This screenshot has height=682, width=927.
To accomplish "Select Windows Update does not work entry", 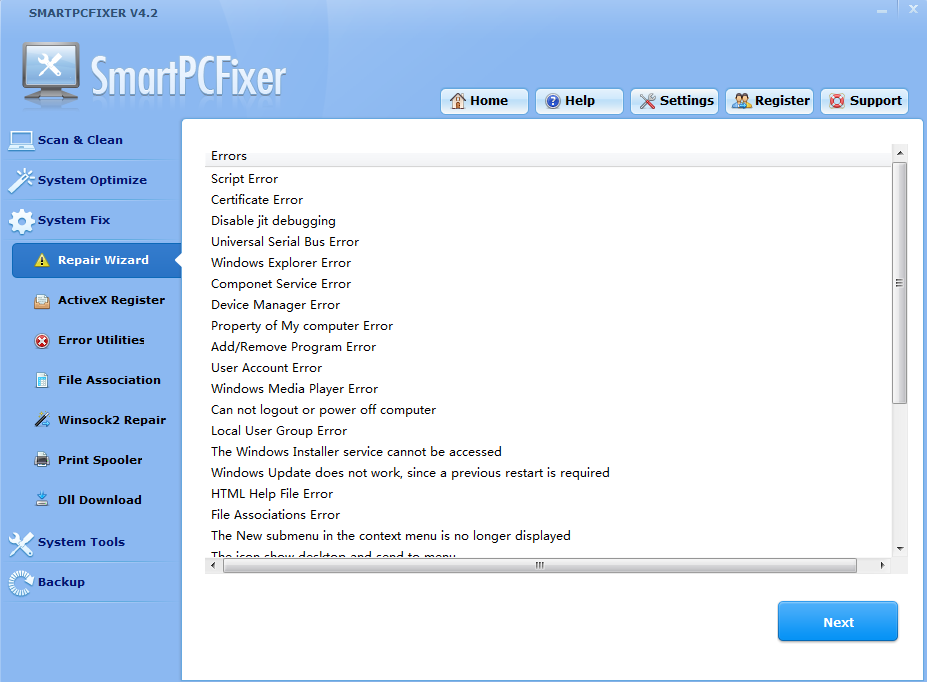I will point(410,473).
